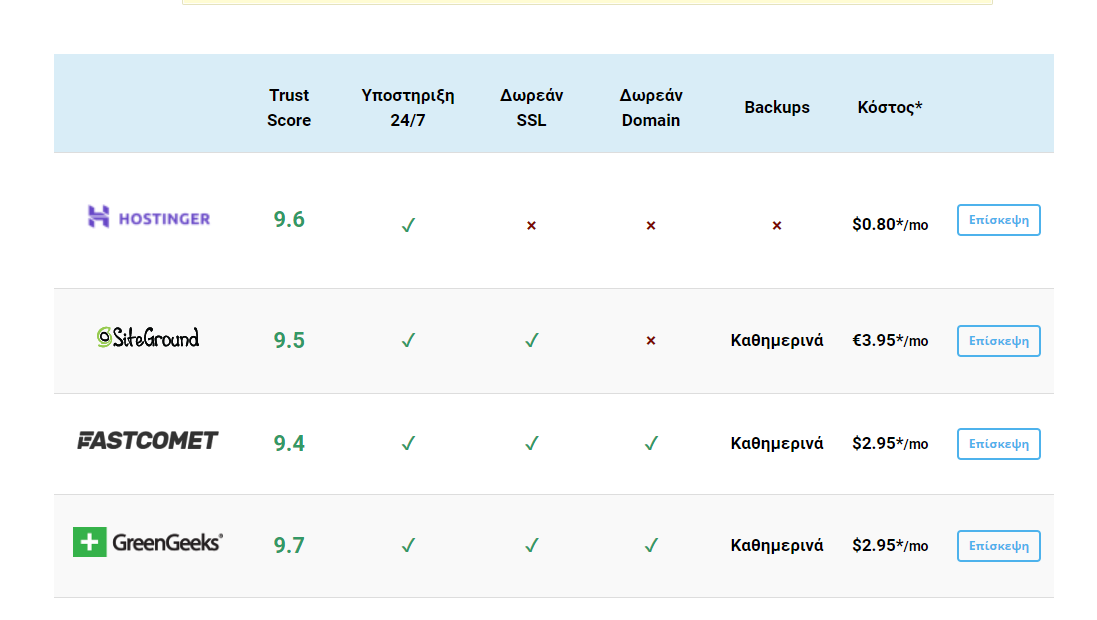
Task: Click the SiteGround logo
Action: coord(148,338)
